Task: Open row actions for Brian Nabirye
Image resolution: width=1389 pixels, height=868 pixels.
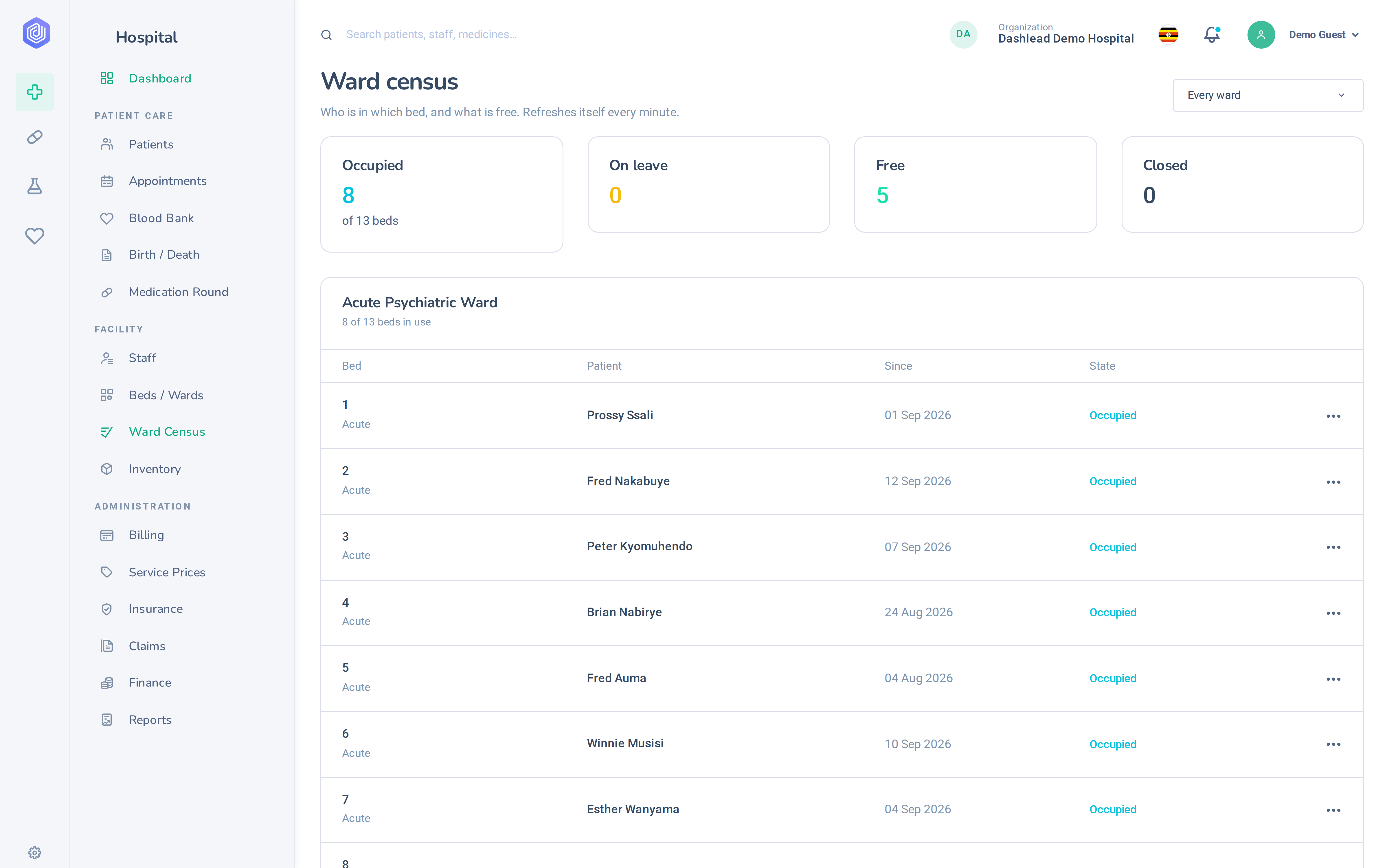Action: click(x=1333, y=613)
